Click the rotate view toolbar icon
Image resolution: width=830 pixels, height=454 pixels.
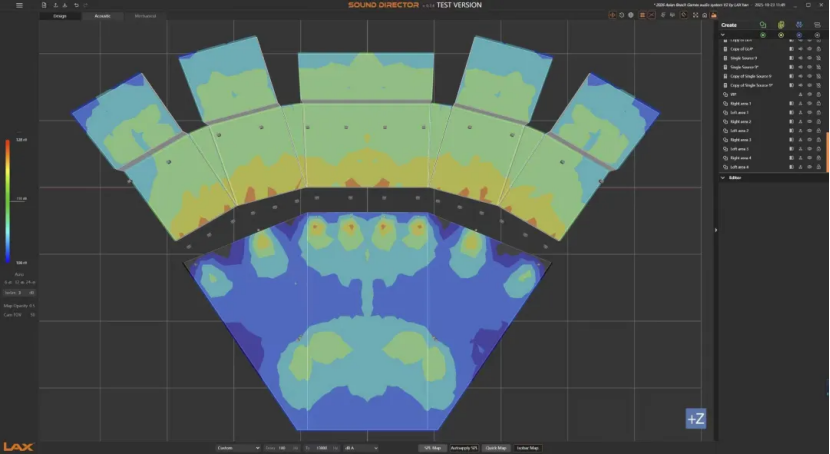[621, 15]
